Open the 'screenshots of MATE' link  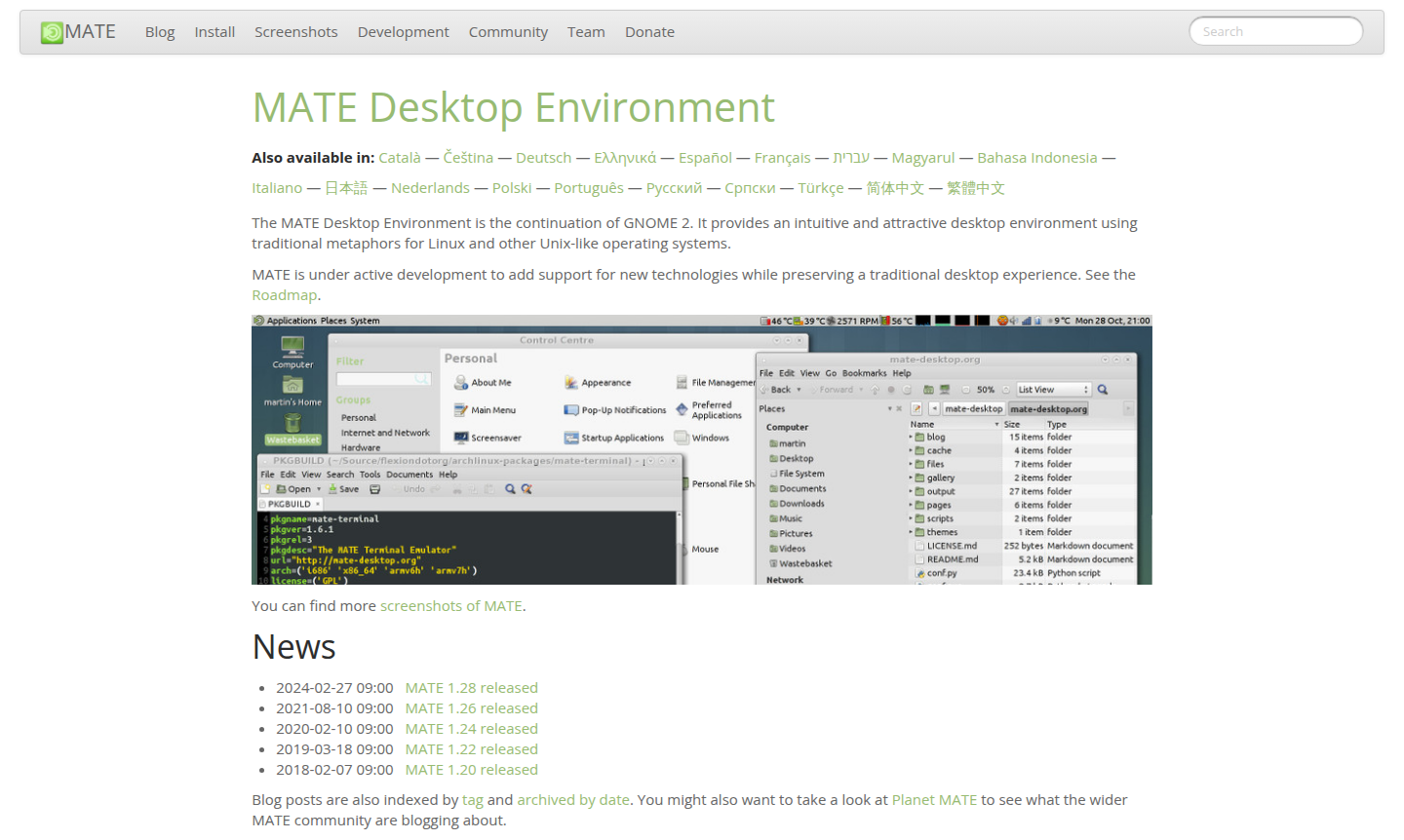point(450,606)
